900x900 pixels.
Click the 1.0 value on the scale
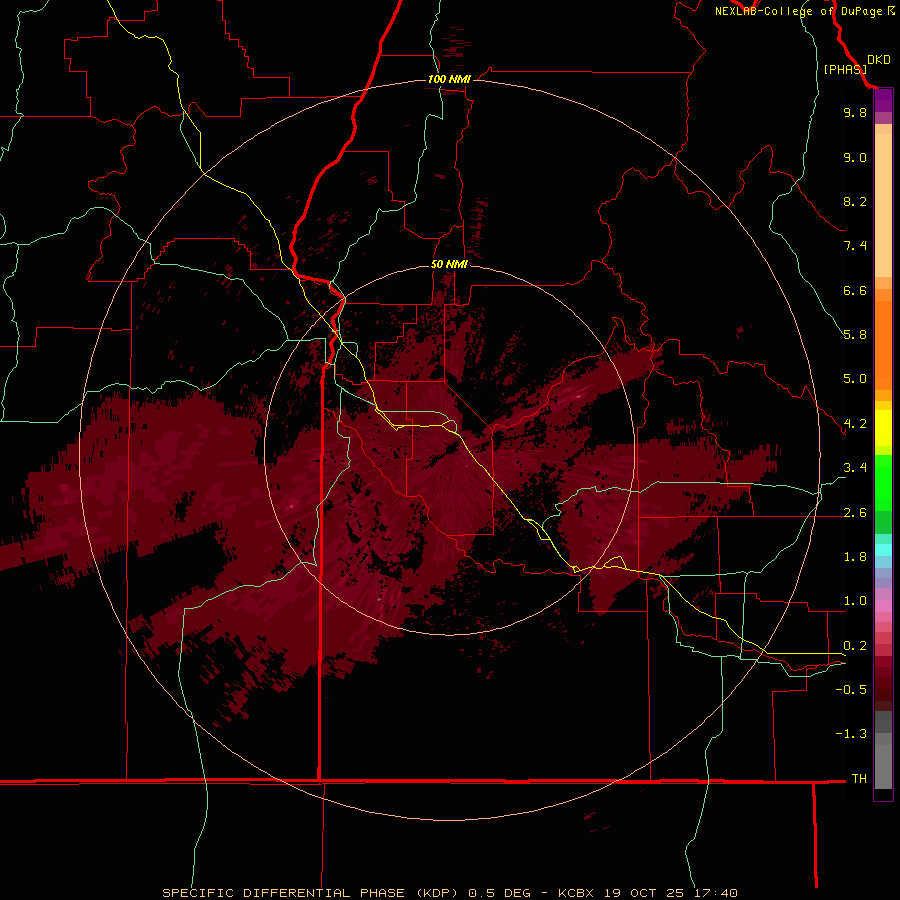855,601
